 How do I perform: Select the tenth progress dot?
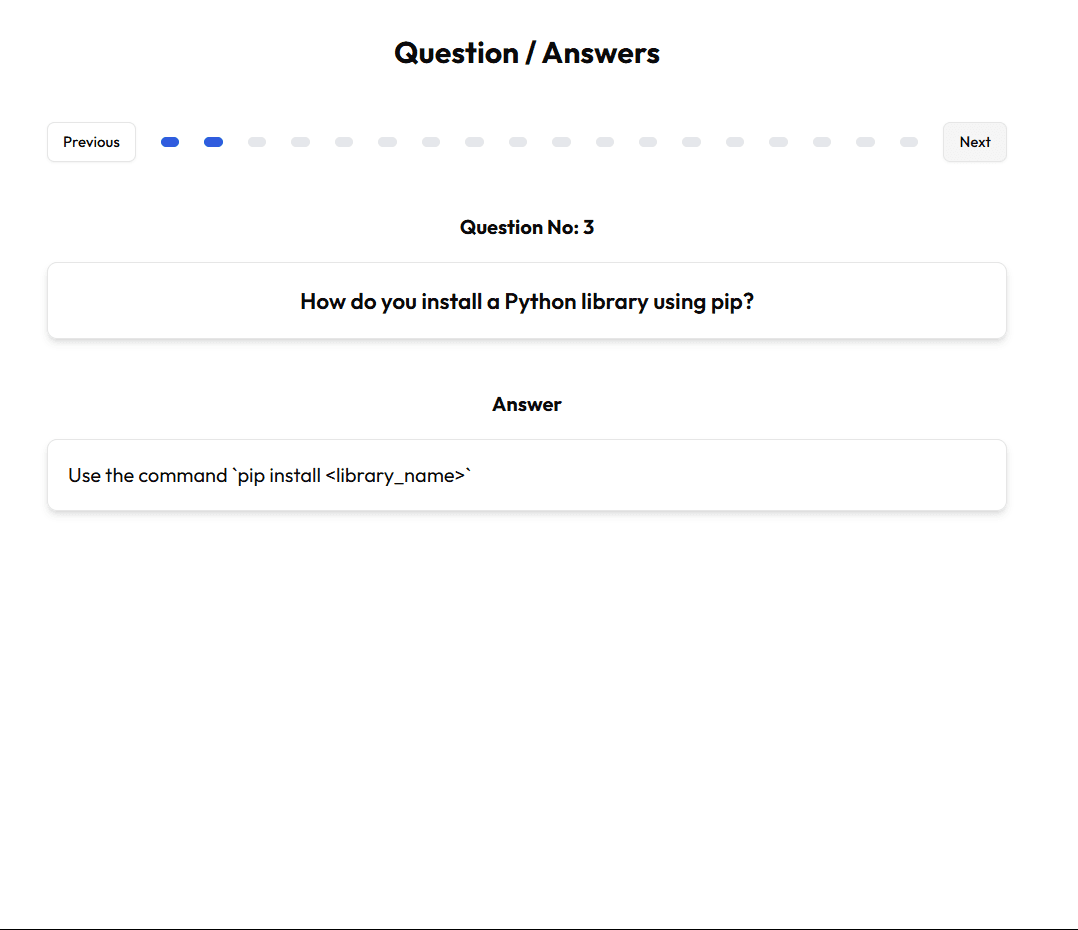point(561,142)
